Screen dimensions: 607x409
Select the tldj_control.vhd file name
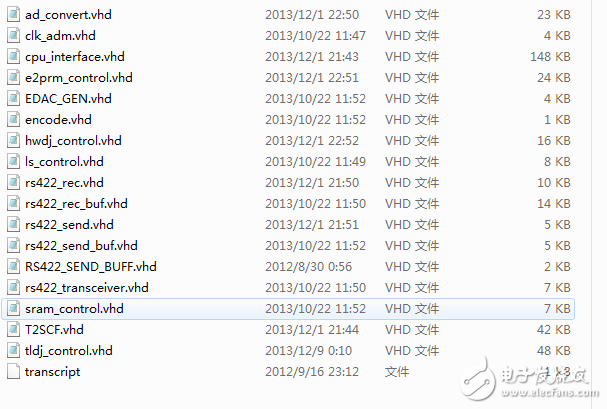click(x=69, y=351)
